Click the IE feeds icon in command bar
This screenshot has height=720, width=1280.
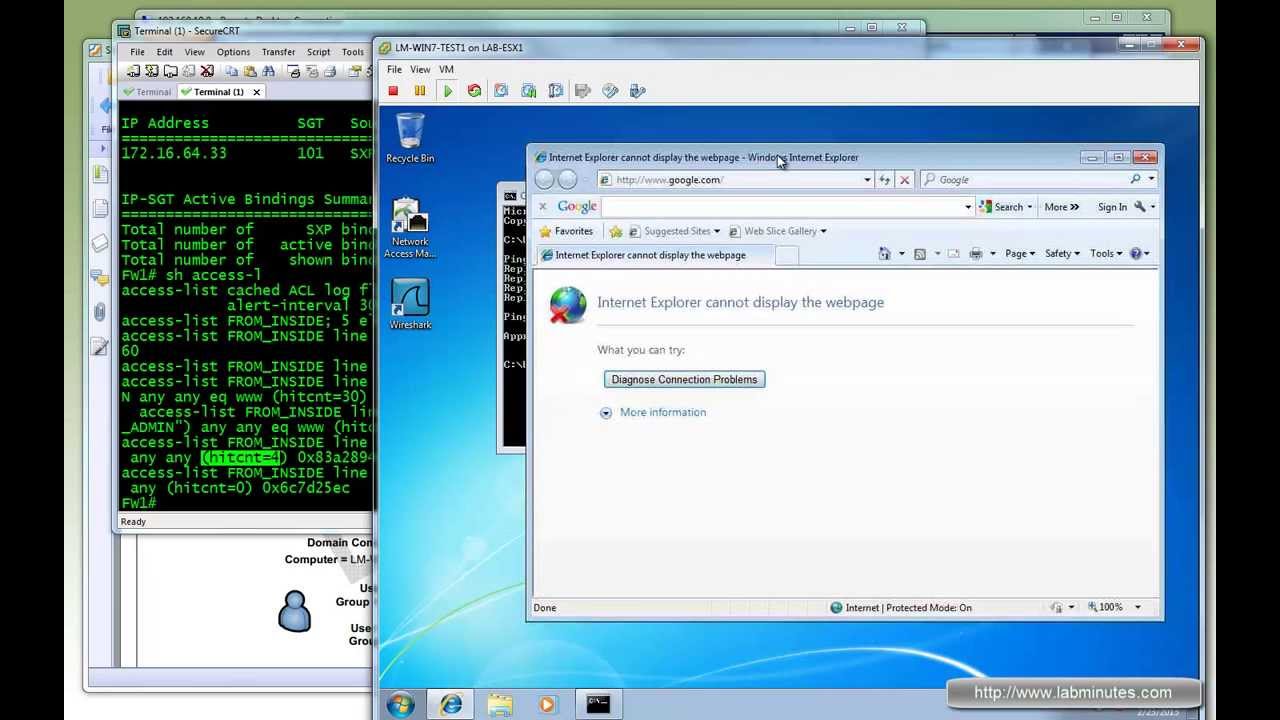tap(920, 254)
